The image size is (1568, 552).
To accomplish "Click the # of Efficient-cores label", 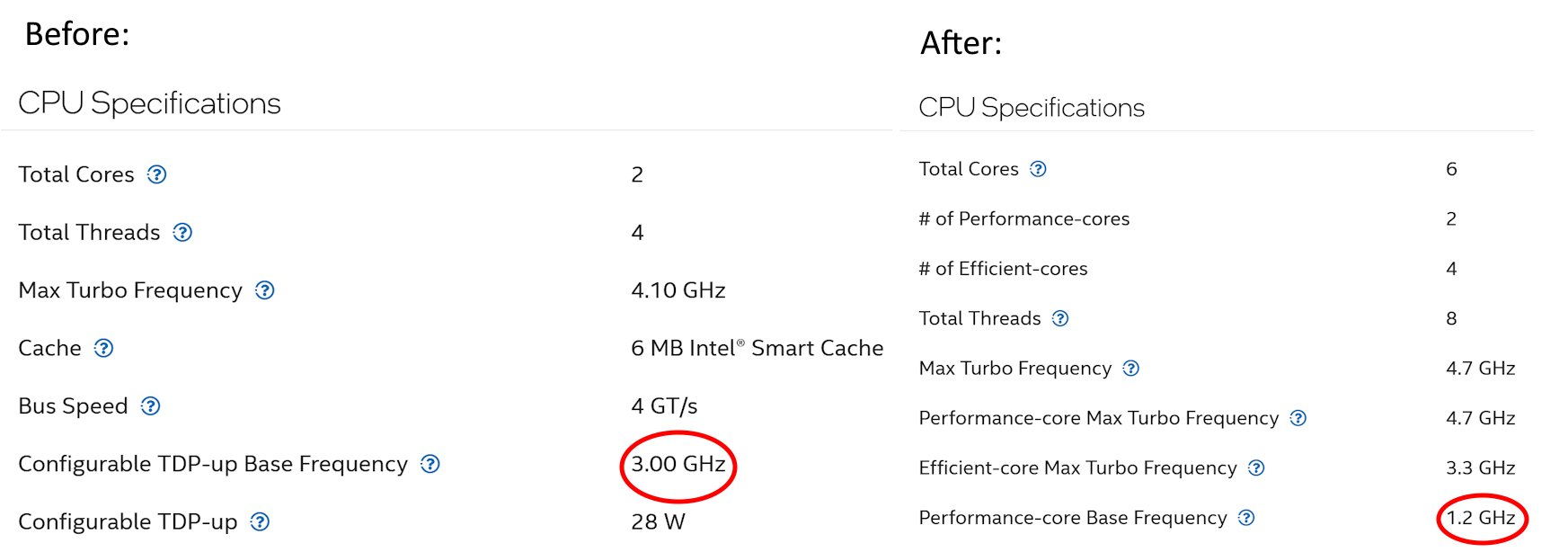I will pyautogui.click(x=1003, y=269).
